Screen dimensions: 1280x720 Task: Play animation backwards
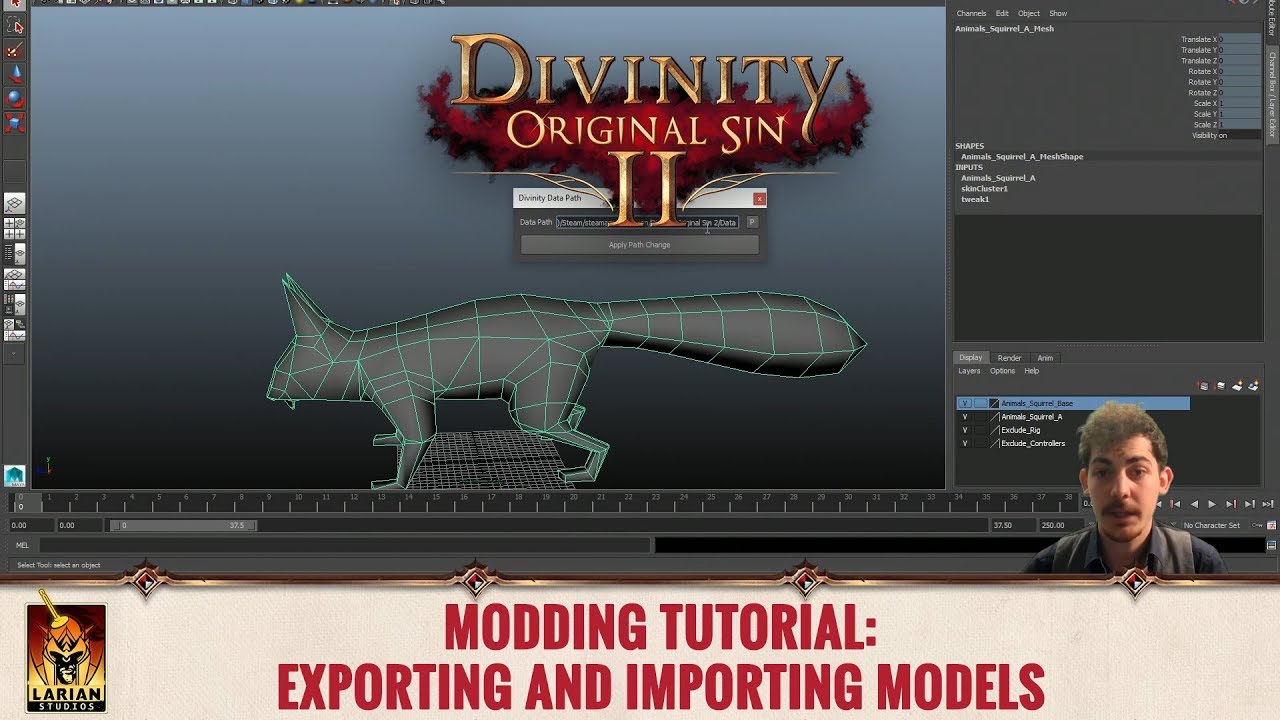pyautogui.click(x=1194, y=505)
